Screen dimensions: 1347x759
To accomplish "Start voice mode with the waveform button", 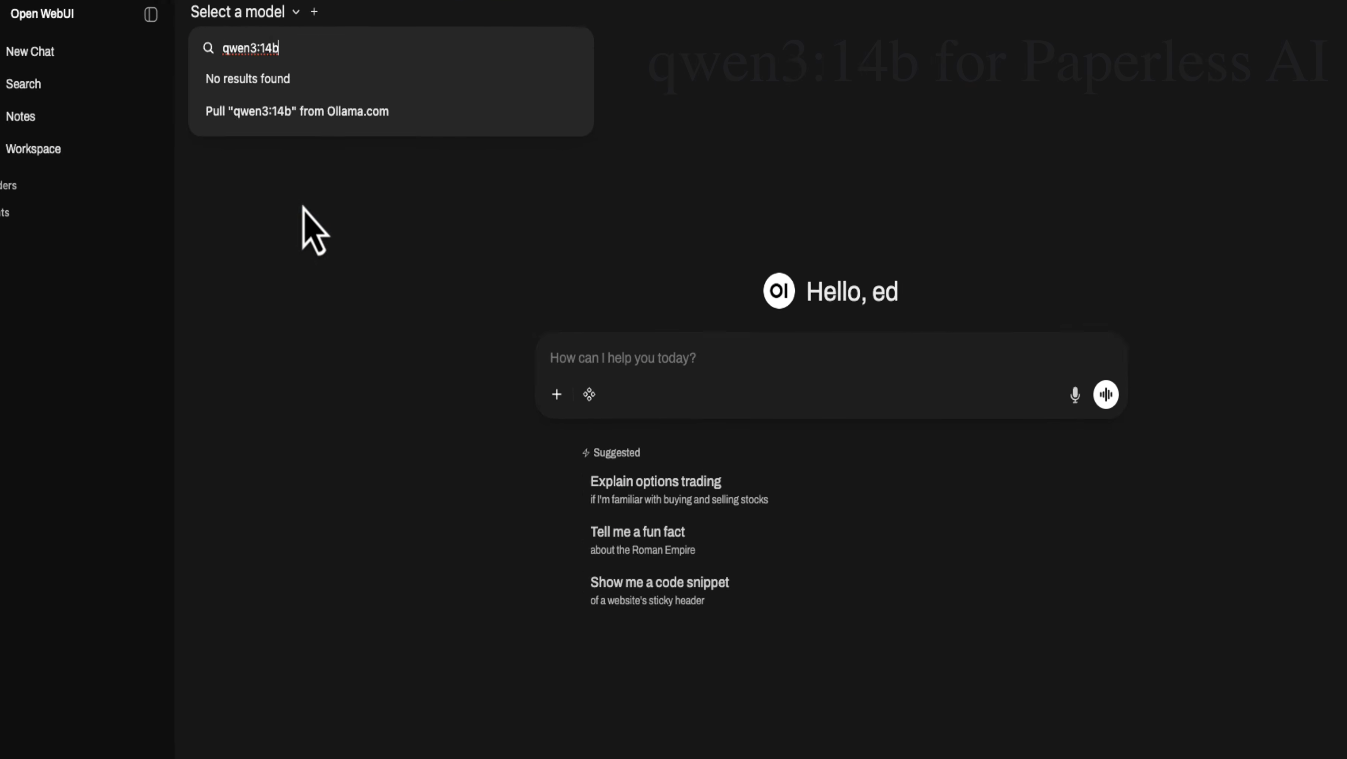I will tap(1106, 395).
